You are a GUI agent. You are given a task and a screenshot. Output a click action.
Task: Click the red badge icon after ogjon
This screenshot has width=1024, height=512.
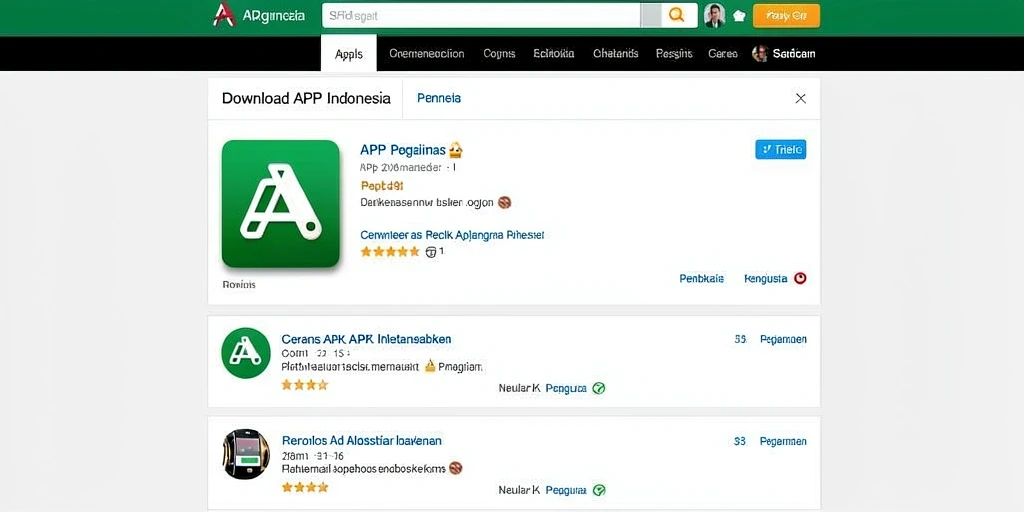(504, 202)
